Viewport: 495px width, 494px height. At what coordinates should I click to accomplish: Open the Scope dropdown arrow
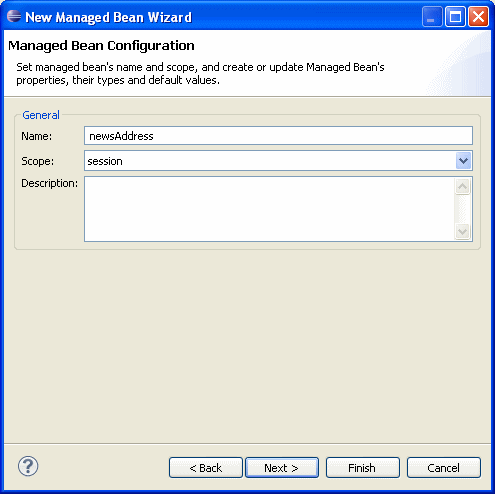[x=463, y=161]
